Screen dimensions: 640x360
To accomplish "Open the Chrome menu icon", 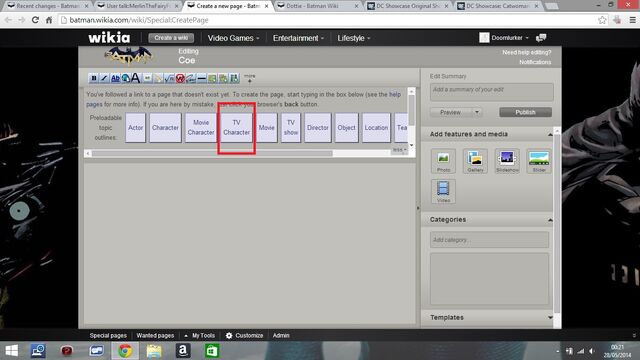I will tap(633, 20).
